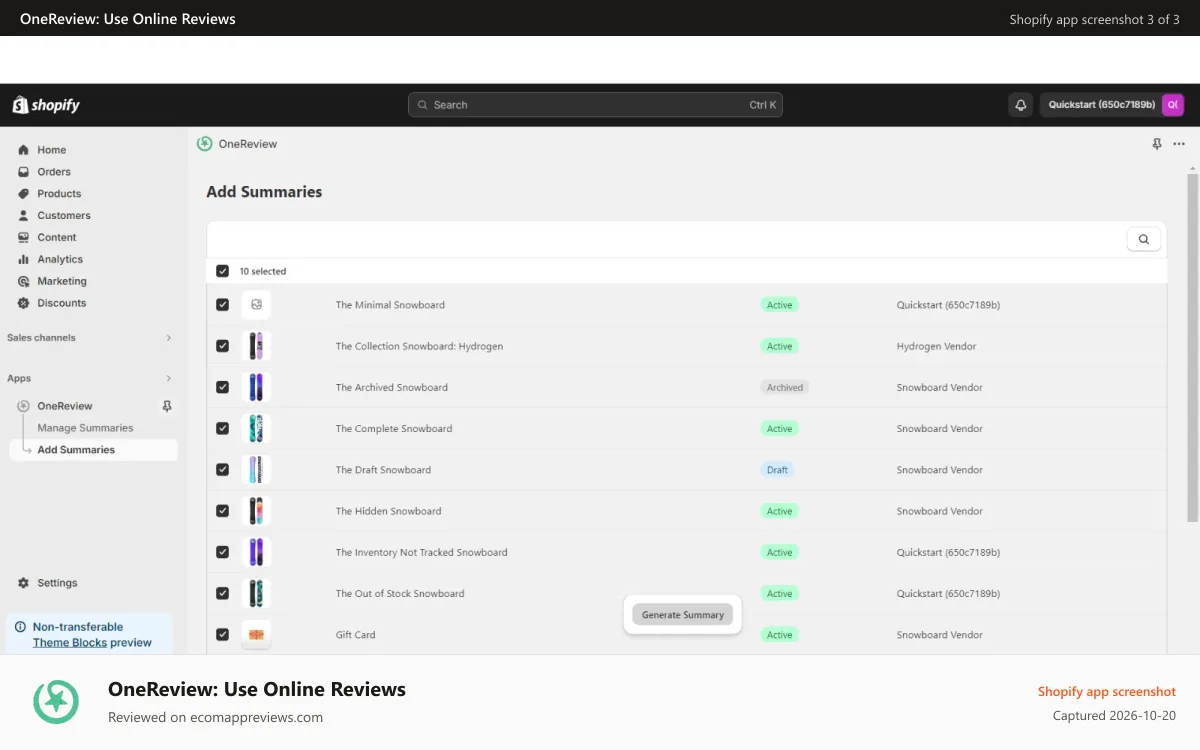Click the Settings gear icon
This screenshot has width=1200, height=750.
click(x=23, y=583)
